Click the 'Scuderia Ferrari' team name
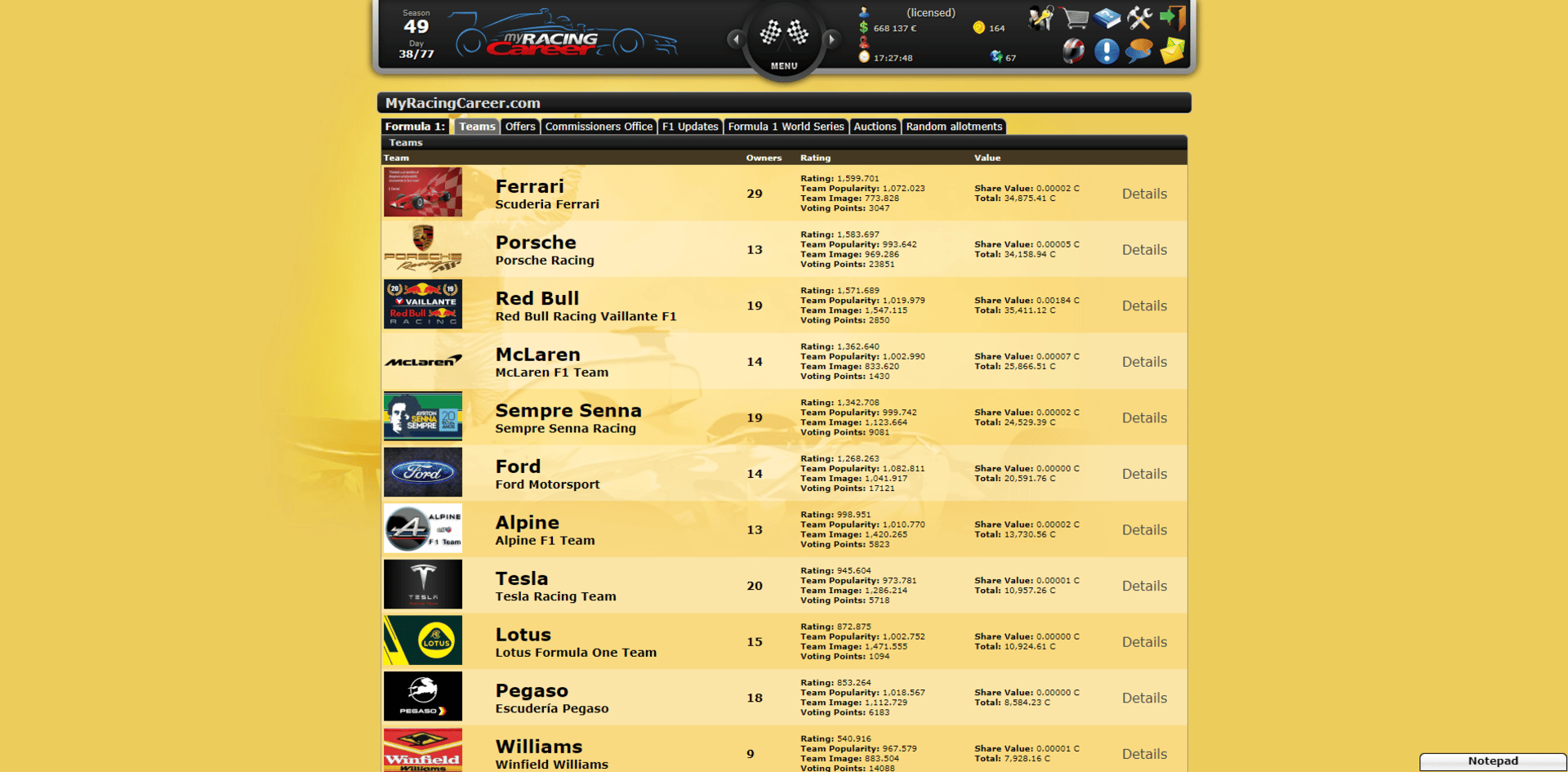The height and width of the screenshot is (772, 1568). coord(547,204)
